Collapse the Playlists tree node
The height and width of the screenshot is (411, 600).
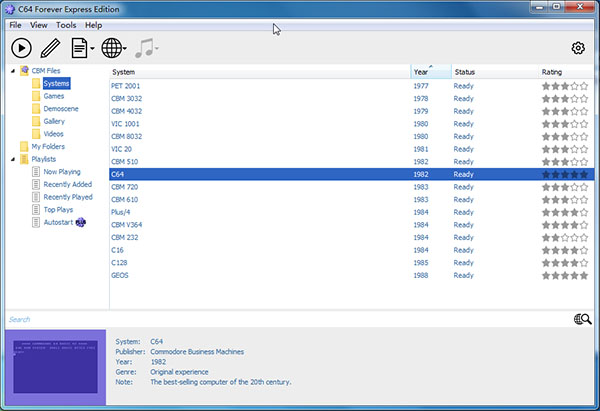click(x=13, y=159)
